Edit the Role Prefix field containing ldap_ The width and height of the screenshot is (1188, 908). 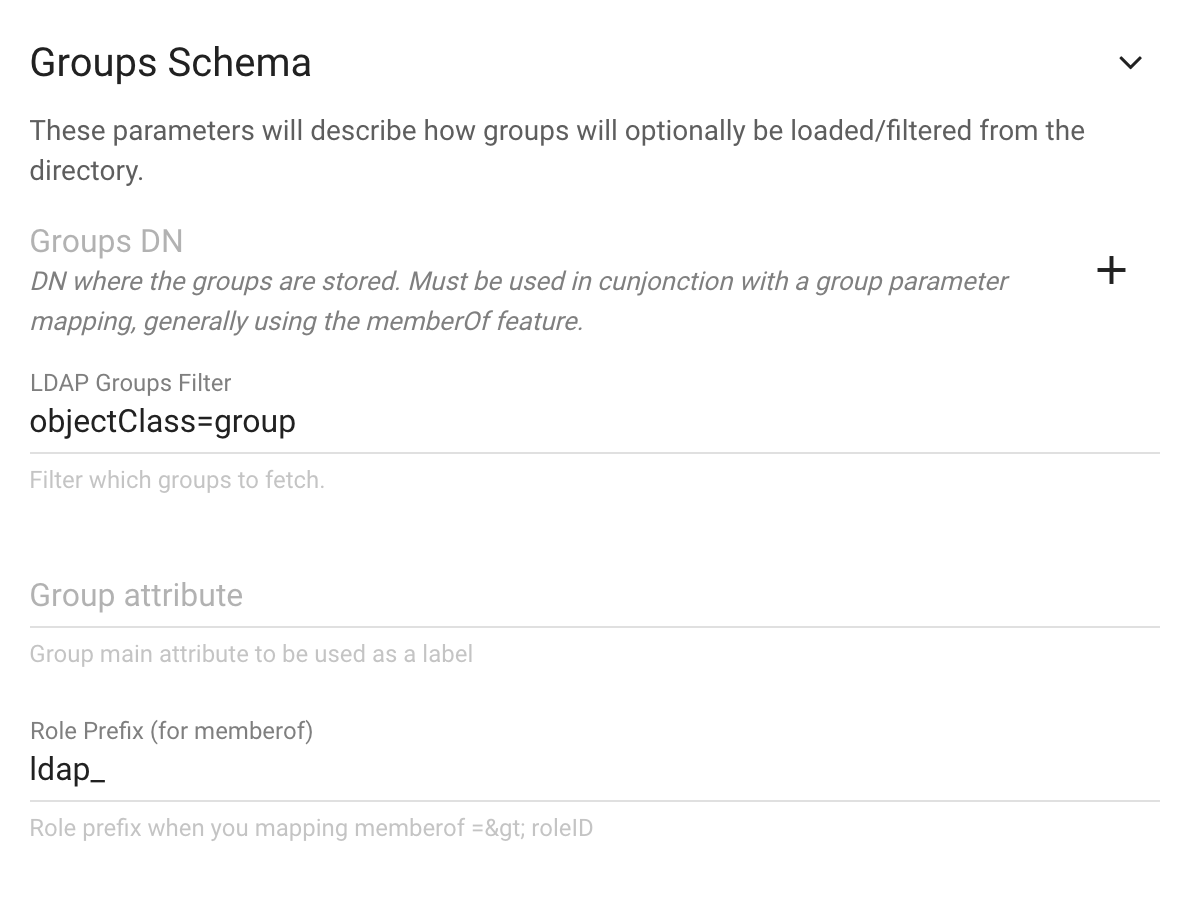(595, 769)
